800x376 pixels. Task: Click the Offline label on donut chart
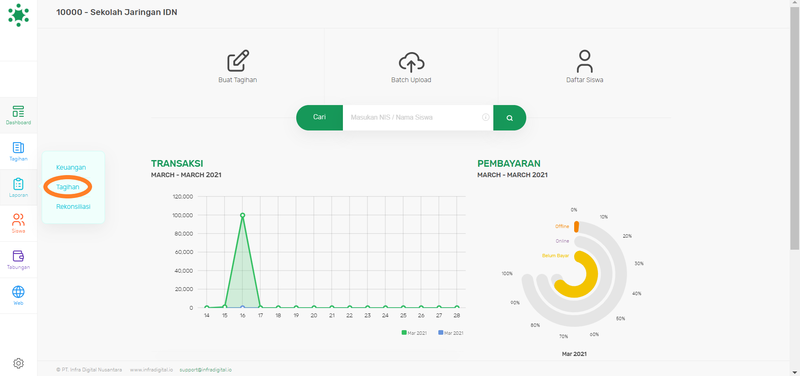pyautogui.click(x=562, y=227)
